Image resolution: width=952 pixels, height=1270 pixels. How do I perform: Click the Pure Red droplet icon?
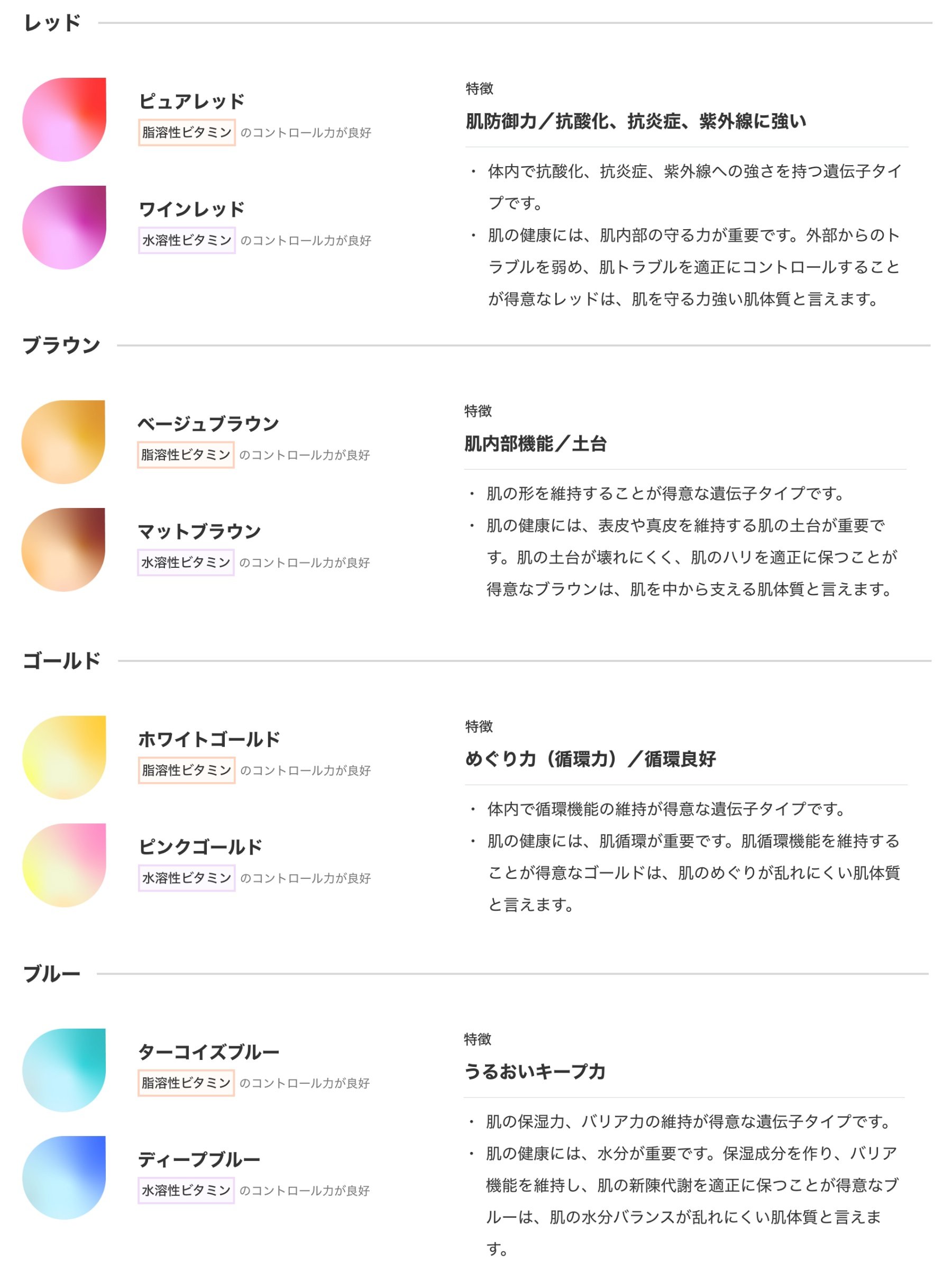pyautogui.click(x=65, y=120)
